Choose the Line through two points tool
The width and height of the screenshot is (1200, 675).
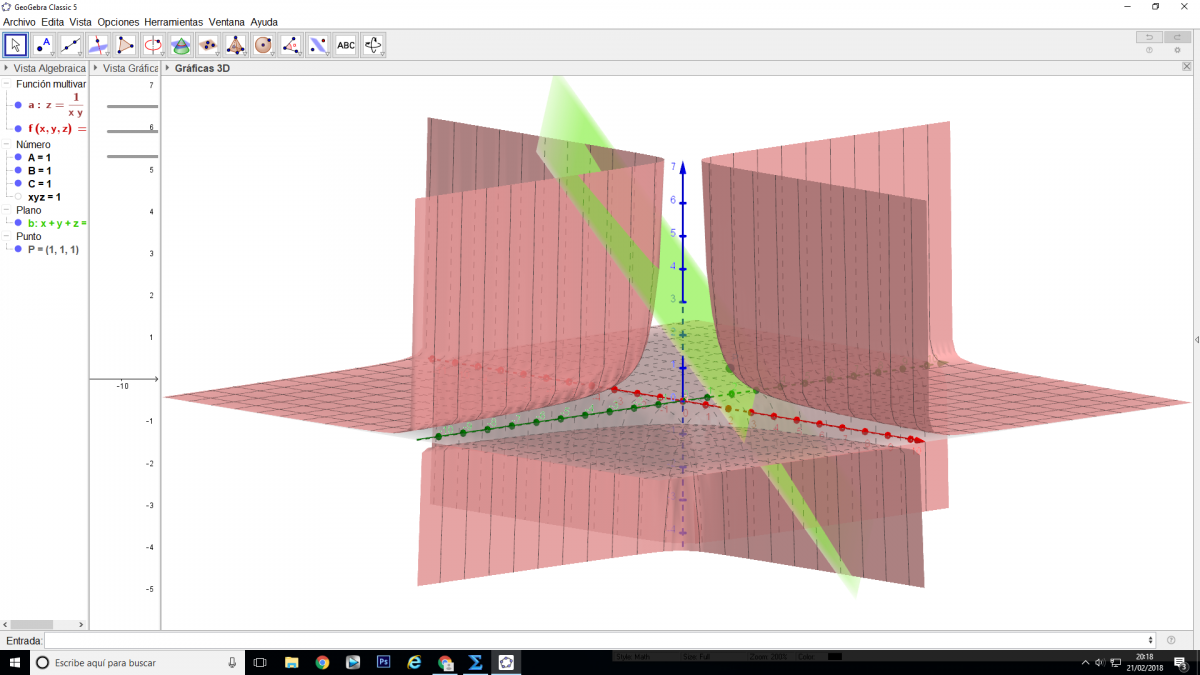[71, 45]
